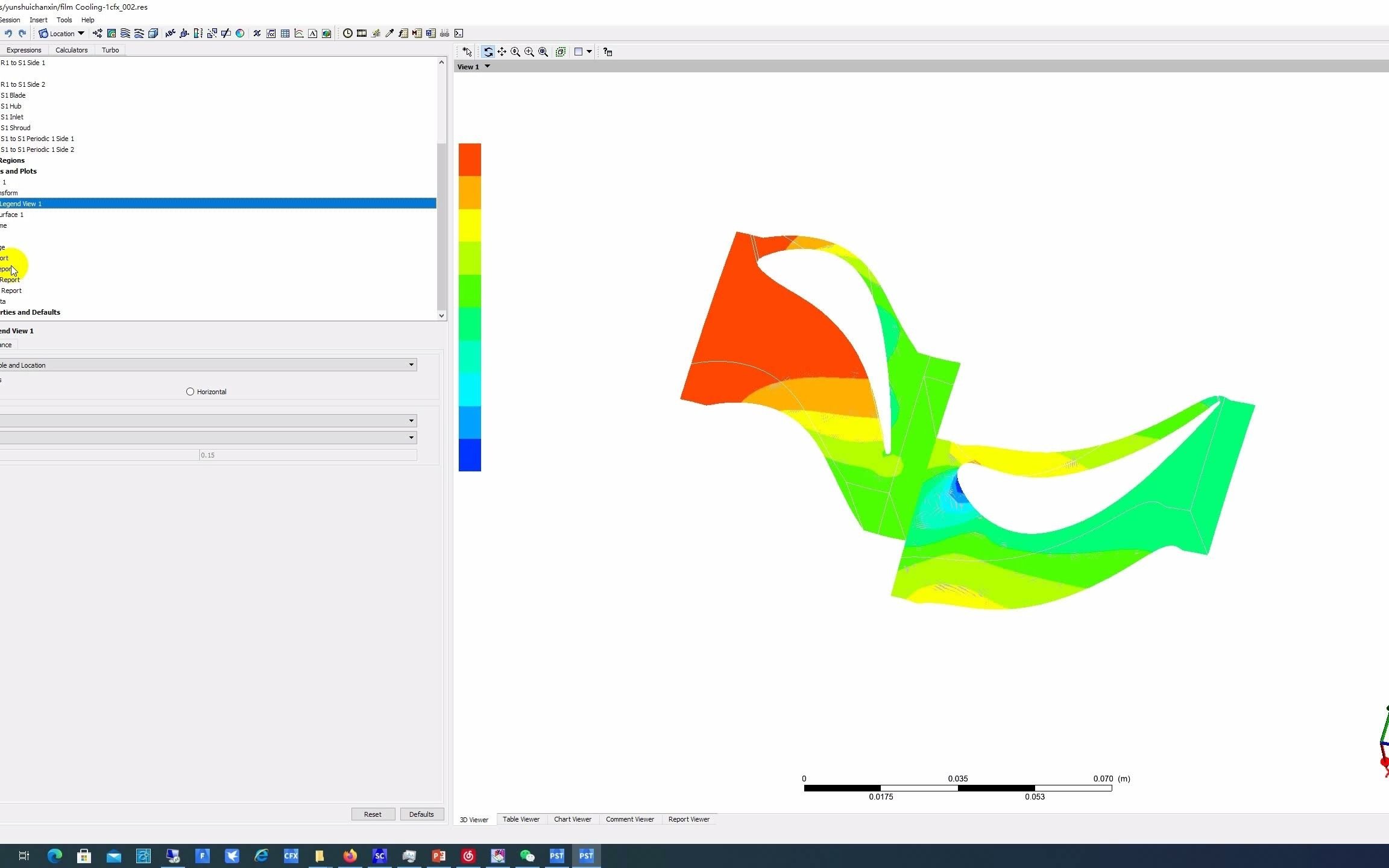Insert a Comment (letter A) icon
Screen dimensions: 1389x868
[313, 34]
